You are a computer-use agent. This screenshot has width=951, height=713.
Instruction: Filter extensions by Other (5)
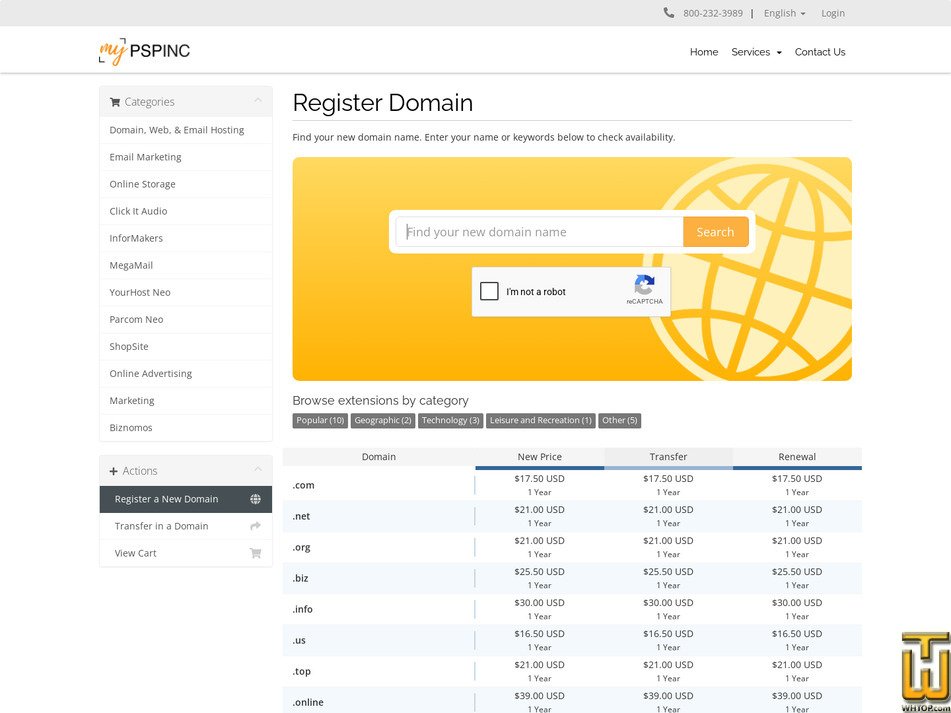point(620,420)
